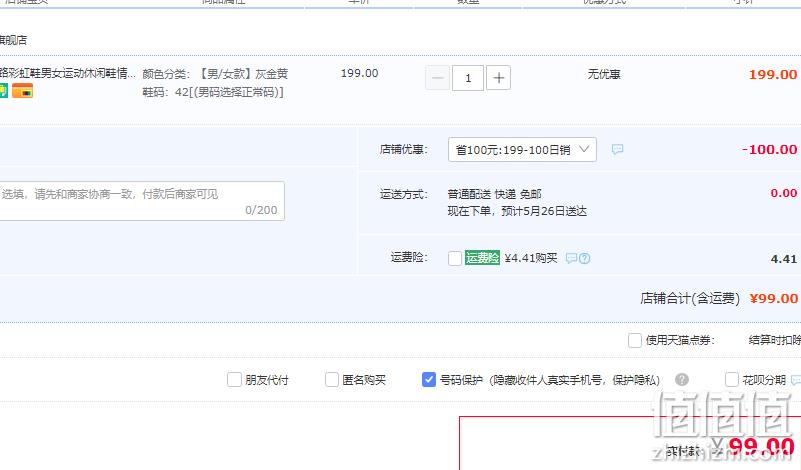This screenshot has width=801, height=470.
Task: Decrease quantity with the minus button
Action: click(437, 78)
